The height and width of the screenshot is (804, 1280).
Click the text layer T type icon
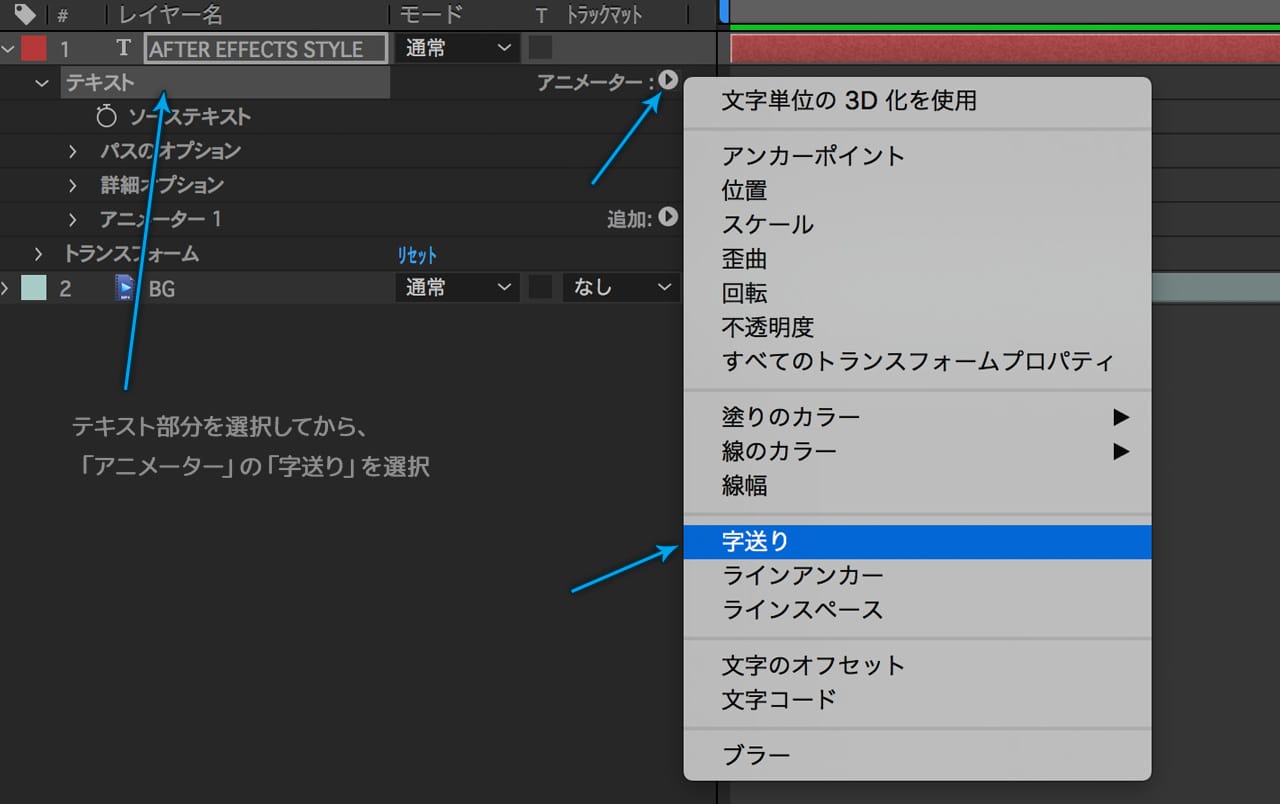point(124,48)
